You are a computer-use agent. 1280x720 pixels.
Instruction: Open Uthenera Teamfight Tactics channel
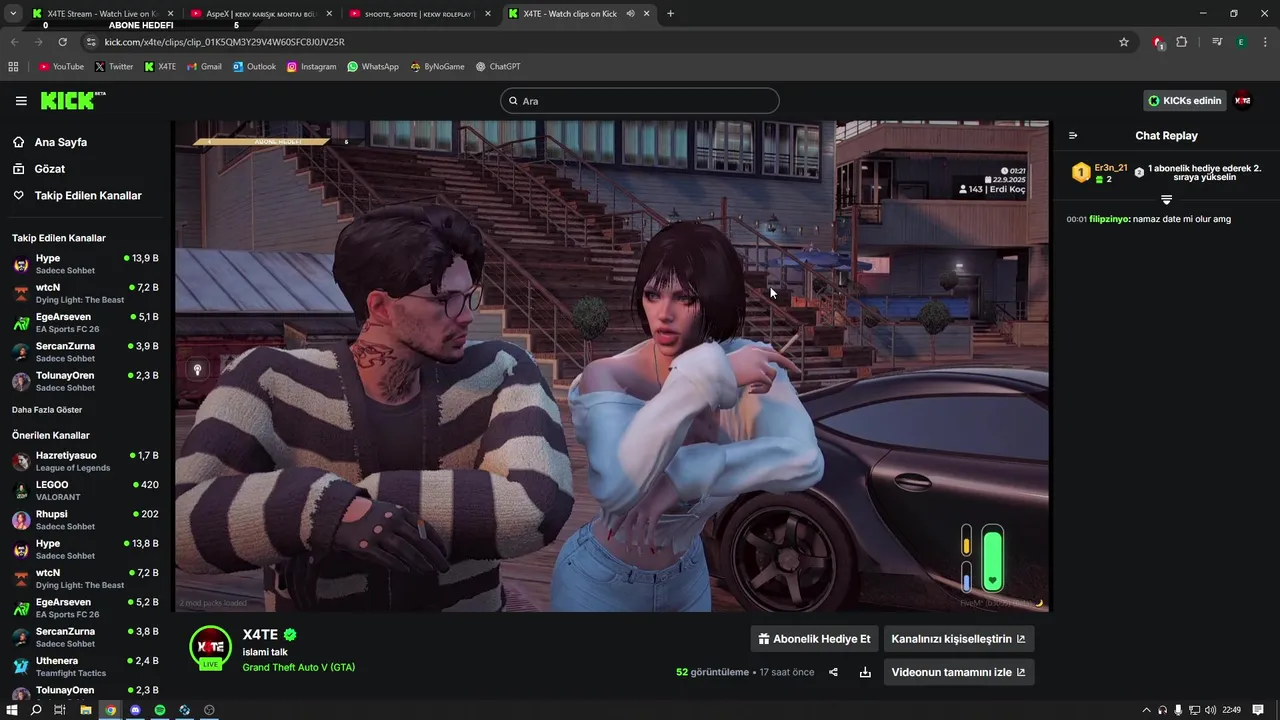(85, 666)
